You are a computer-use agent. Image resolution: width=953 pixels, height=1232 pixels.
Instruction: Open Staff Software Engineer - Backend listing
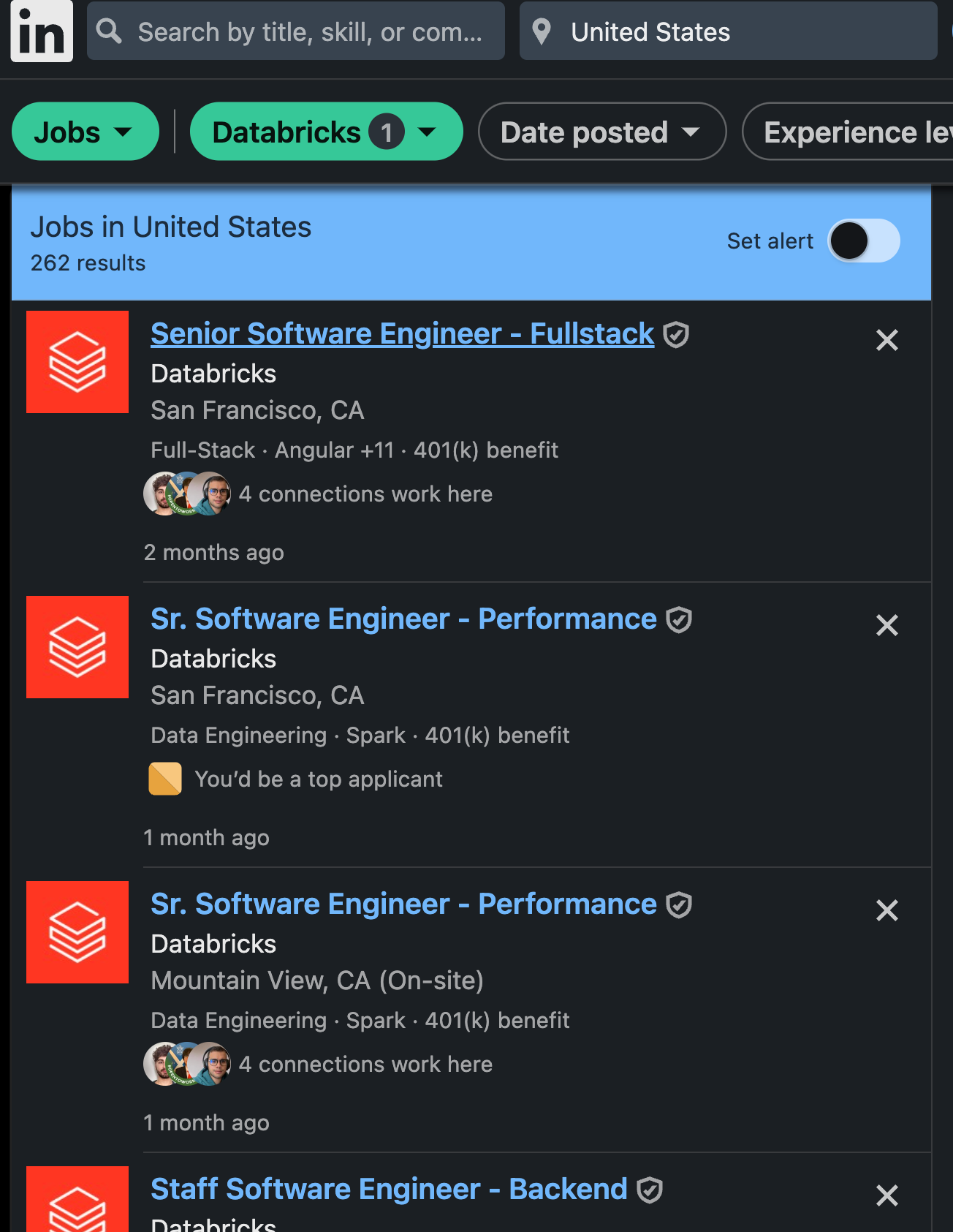389,1189
